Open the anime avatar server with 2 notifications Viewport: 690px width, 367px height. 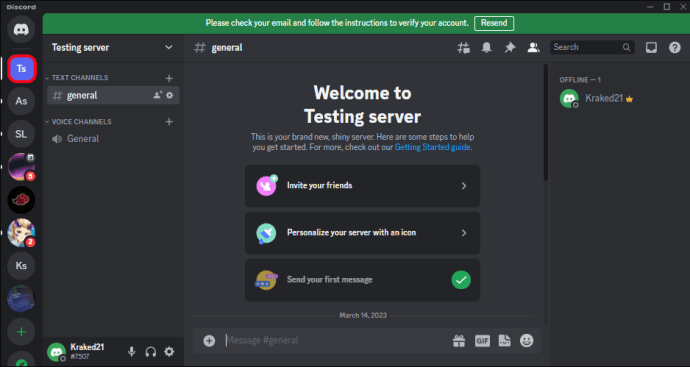click(21, 233)
